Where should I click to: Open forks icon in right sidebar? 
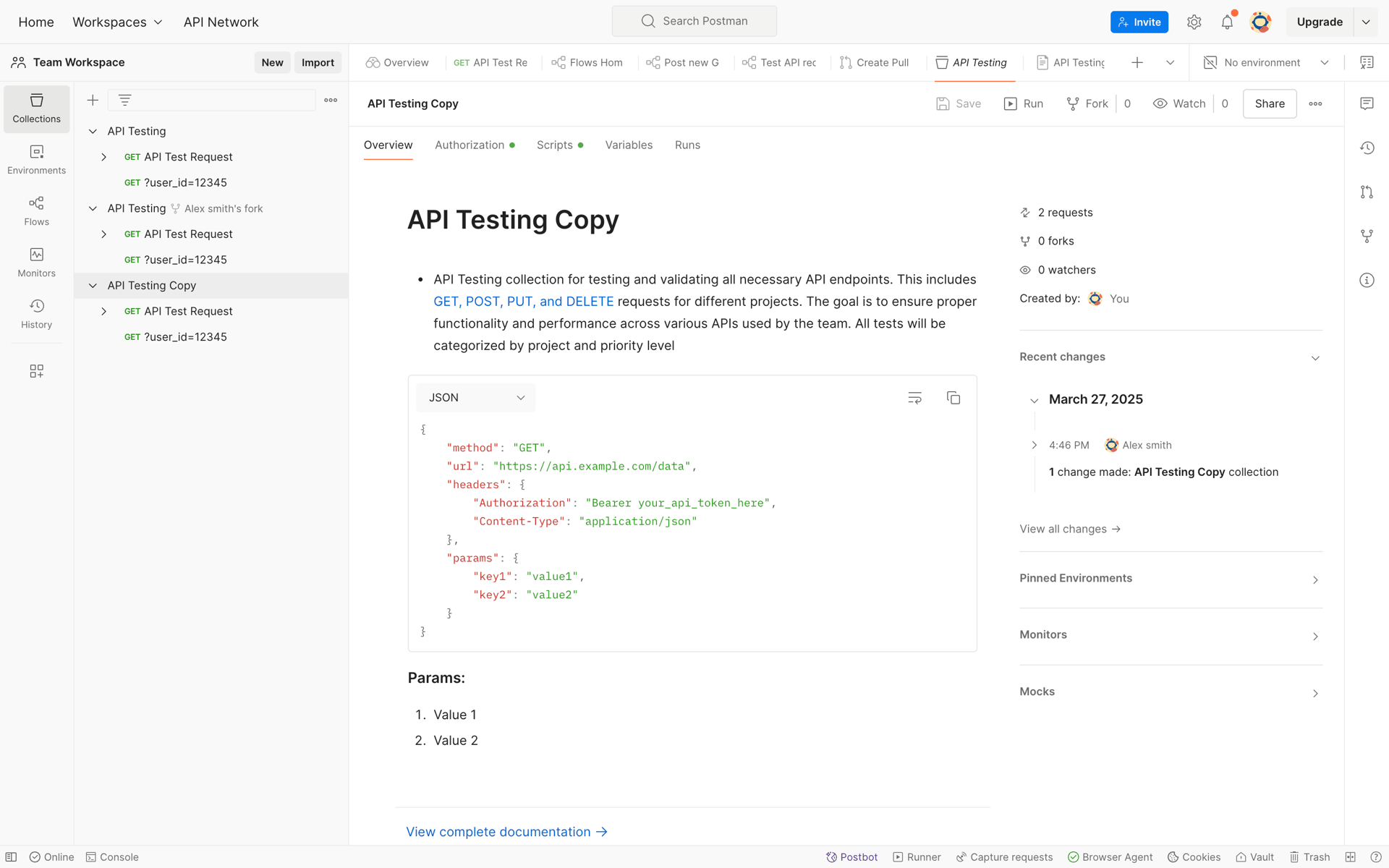pos(1367,237)
